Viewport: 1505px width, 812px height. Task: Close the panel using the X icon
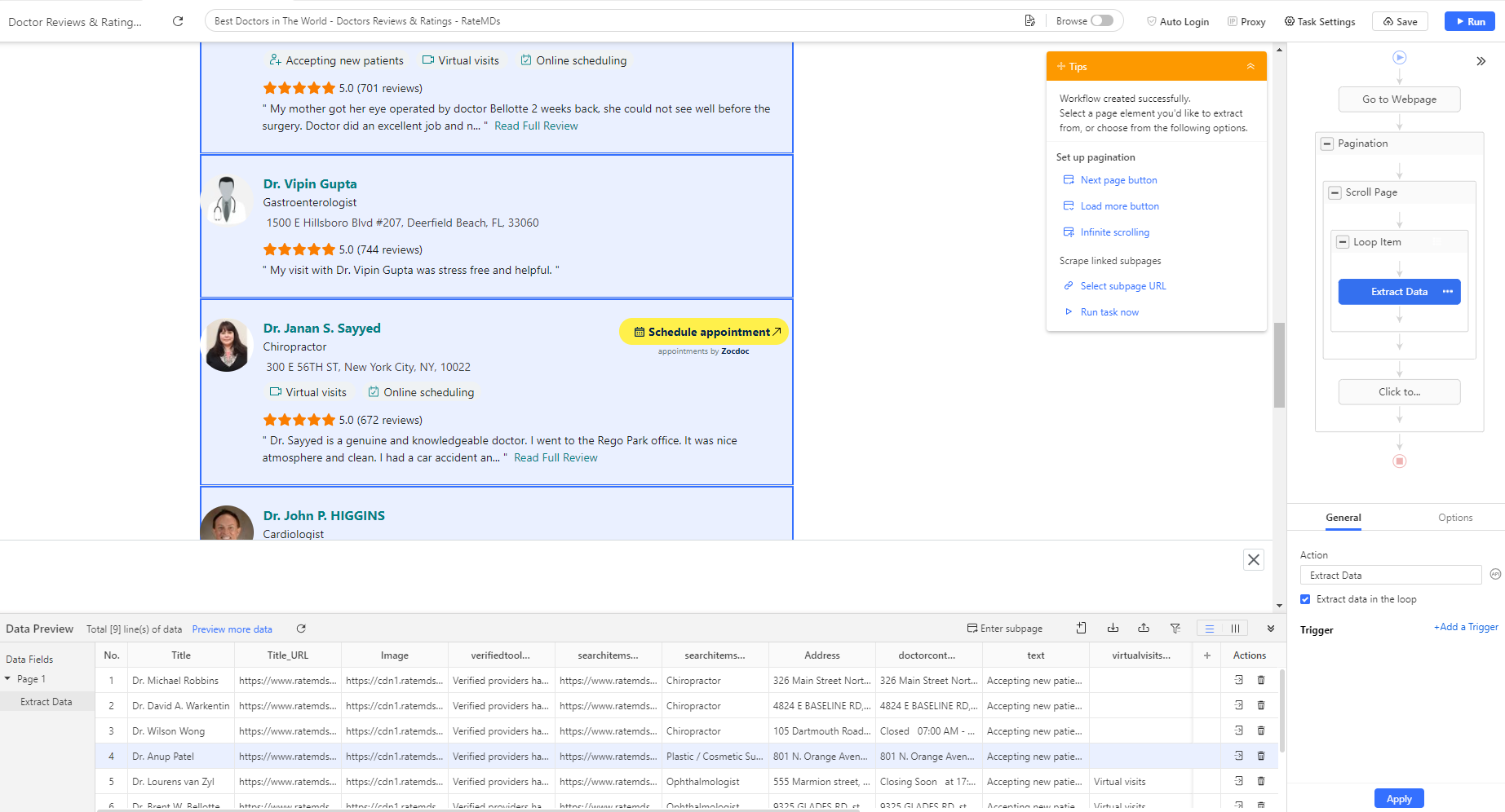[x=1254, y=560]
